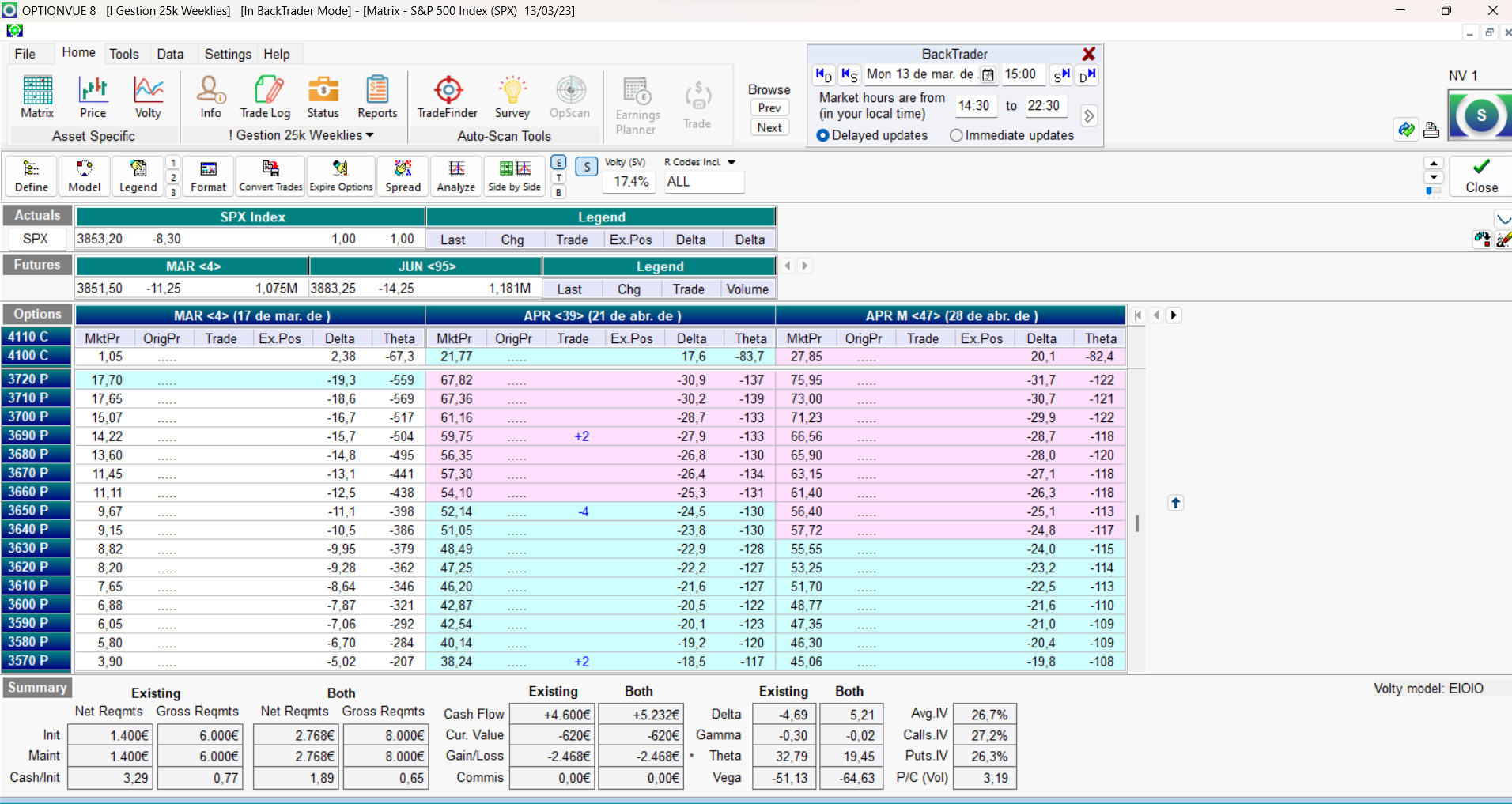This screenshot has width=1512, height=804.
Task: Show previous options expiration column
Action: tap(1156, 315)
